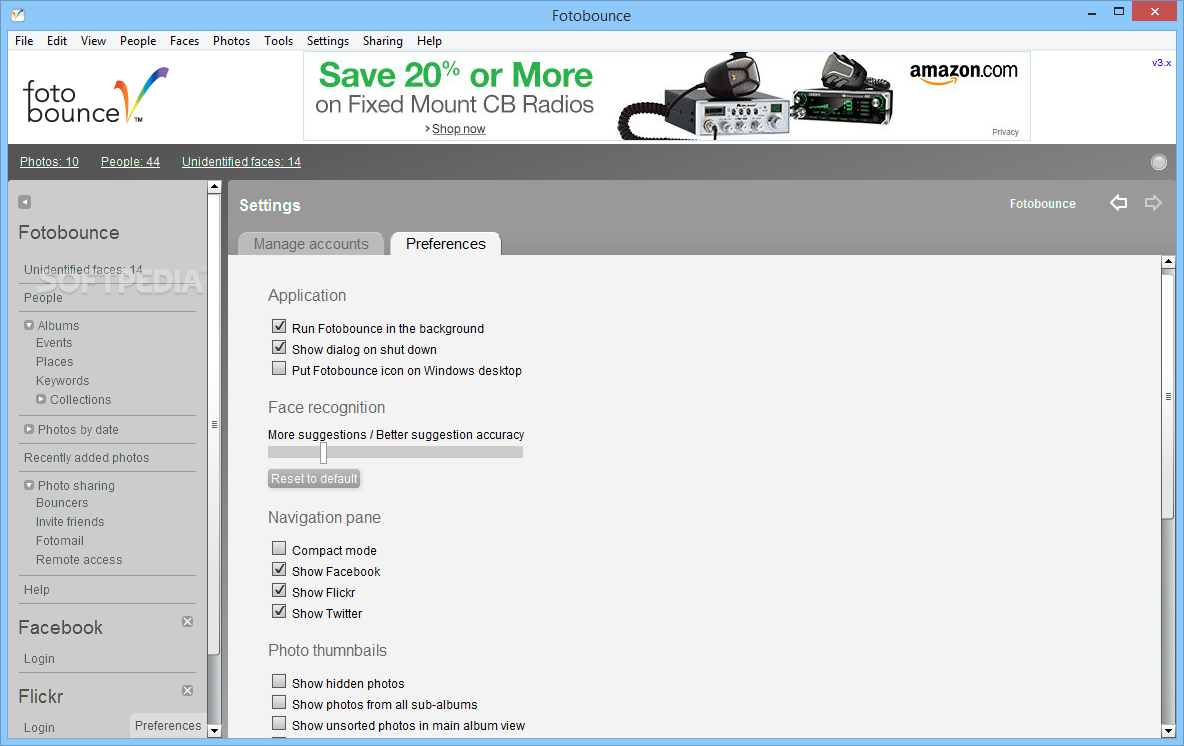Open Places in the sidebar
The height and width of the screenshot is (746, 1184).
tap(54, 362)
